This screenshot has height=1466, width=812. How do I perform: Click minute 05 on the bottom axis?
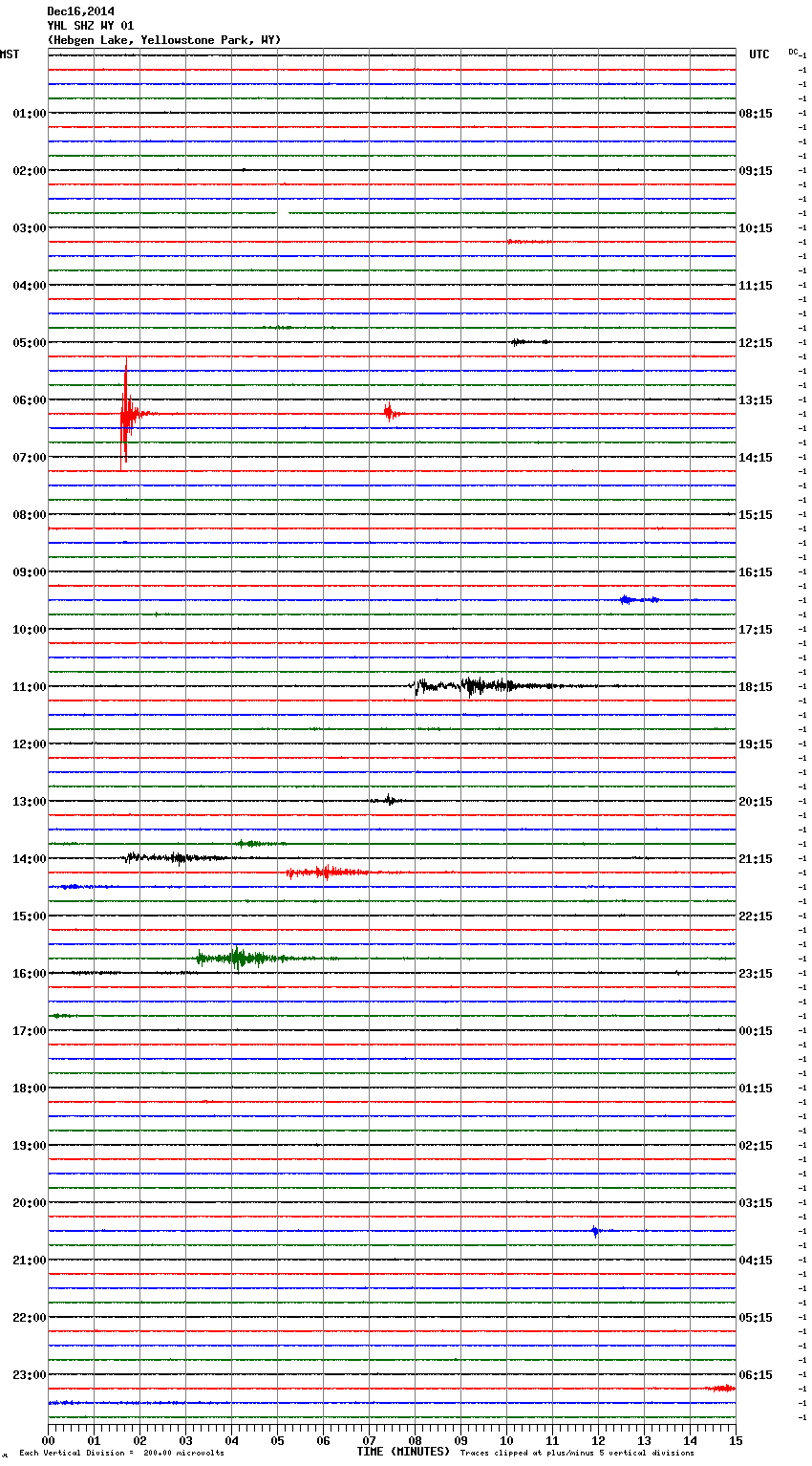click(277, 1440)
